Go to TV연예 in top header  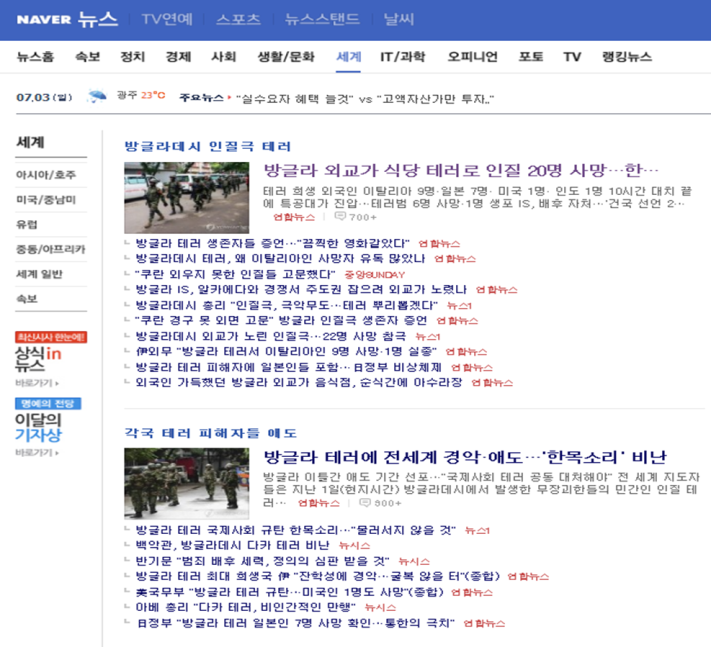(x=167, y=19)
